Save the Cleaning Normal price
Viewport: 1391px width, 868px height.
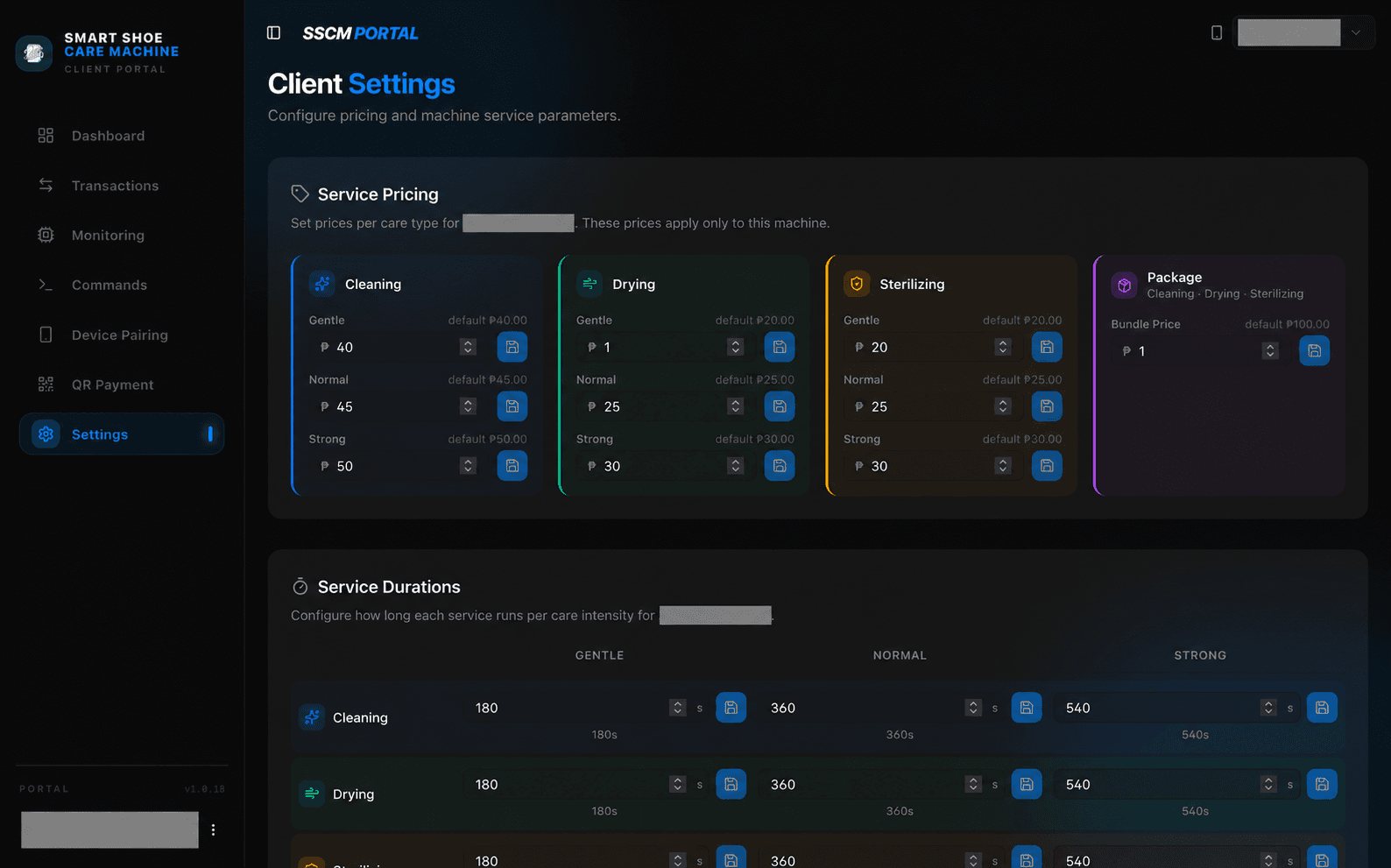[512, 406]
